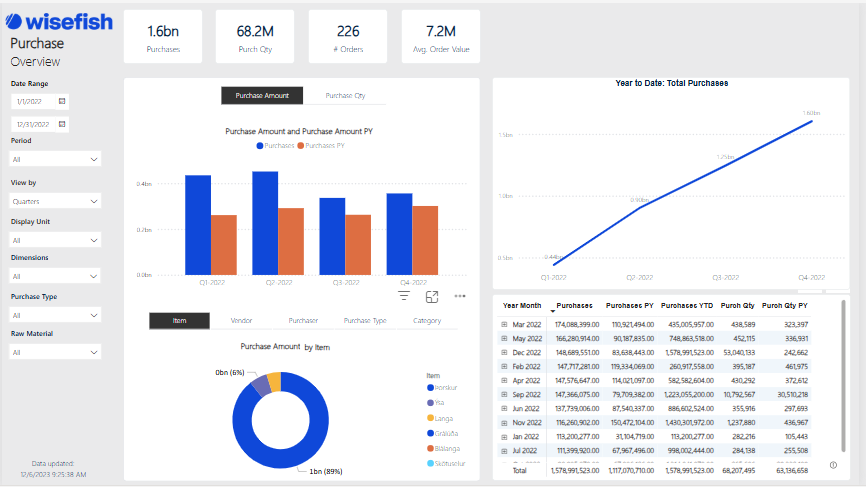Open the View by Quarters dropdown
This screenshot has width=866, height=487.
click(55, 201)
